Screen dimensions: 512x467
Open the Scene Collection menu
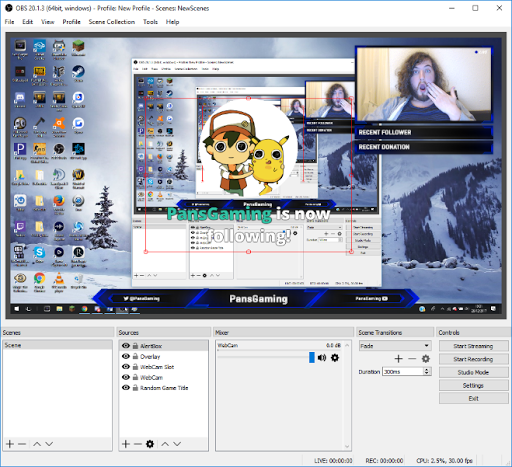point(112,22)
